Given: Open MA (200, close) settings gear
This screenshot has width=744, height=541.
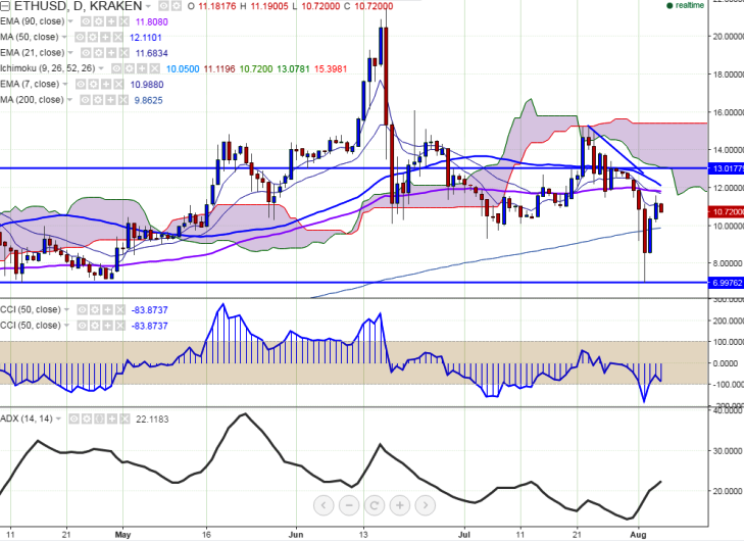Looking at the screenshot, I should pos(98,100).
